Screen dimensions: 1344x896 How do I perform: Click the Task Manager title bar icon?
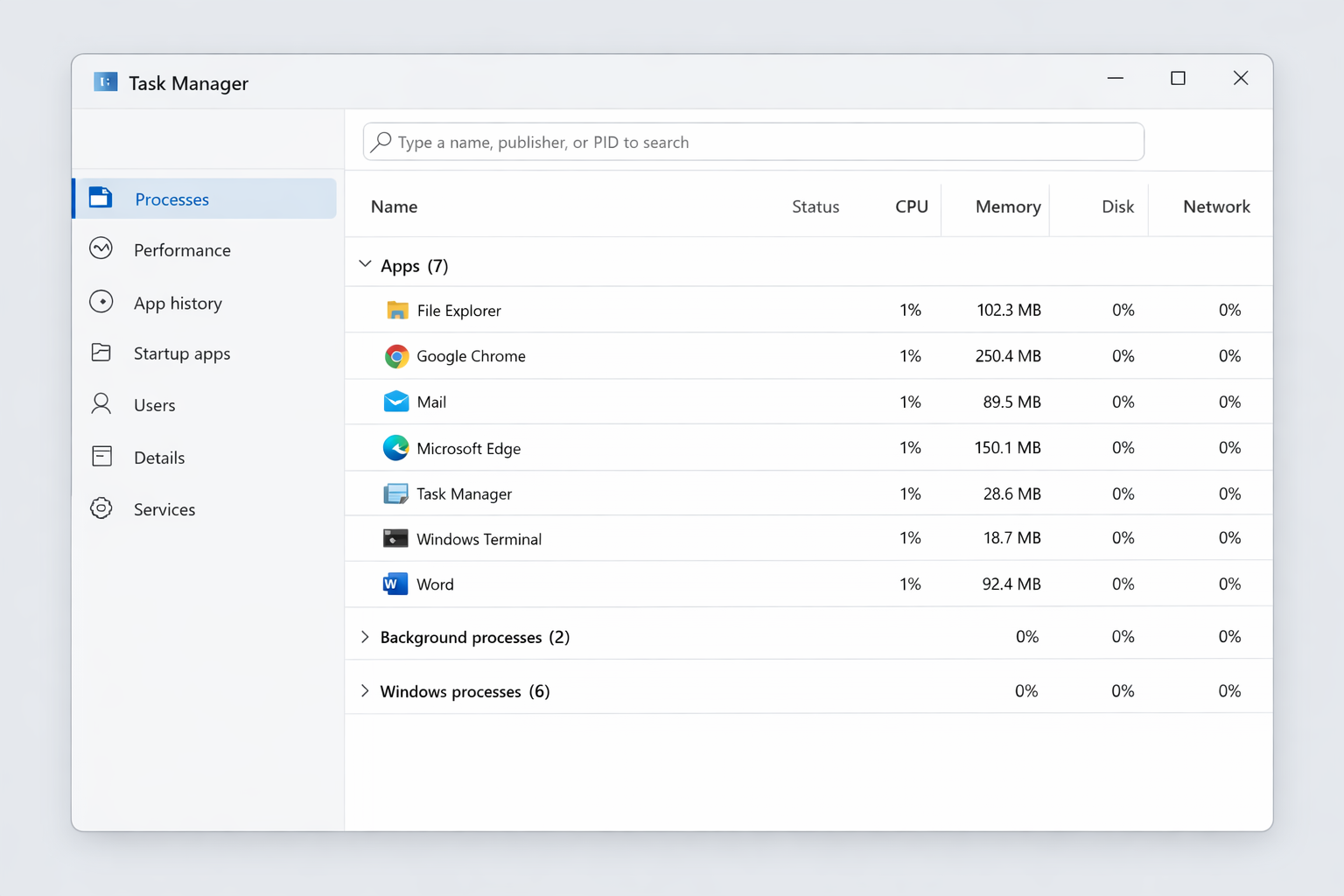(x=105, y=82)
